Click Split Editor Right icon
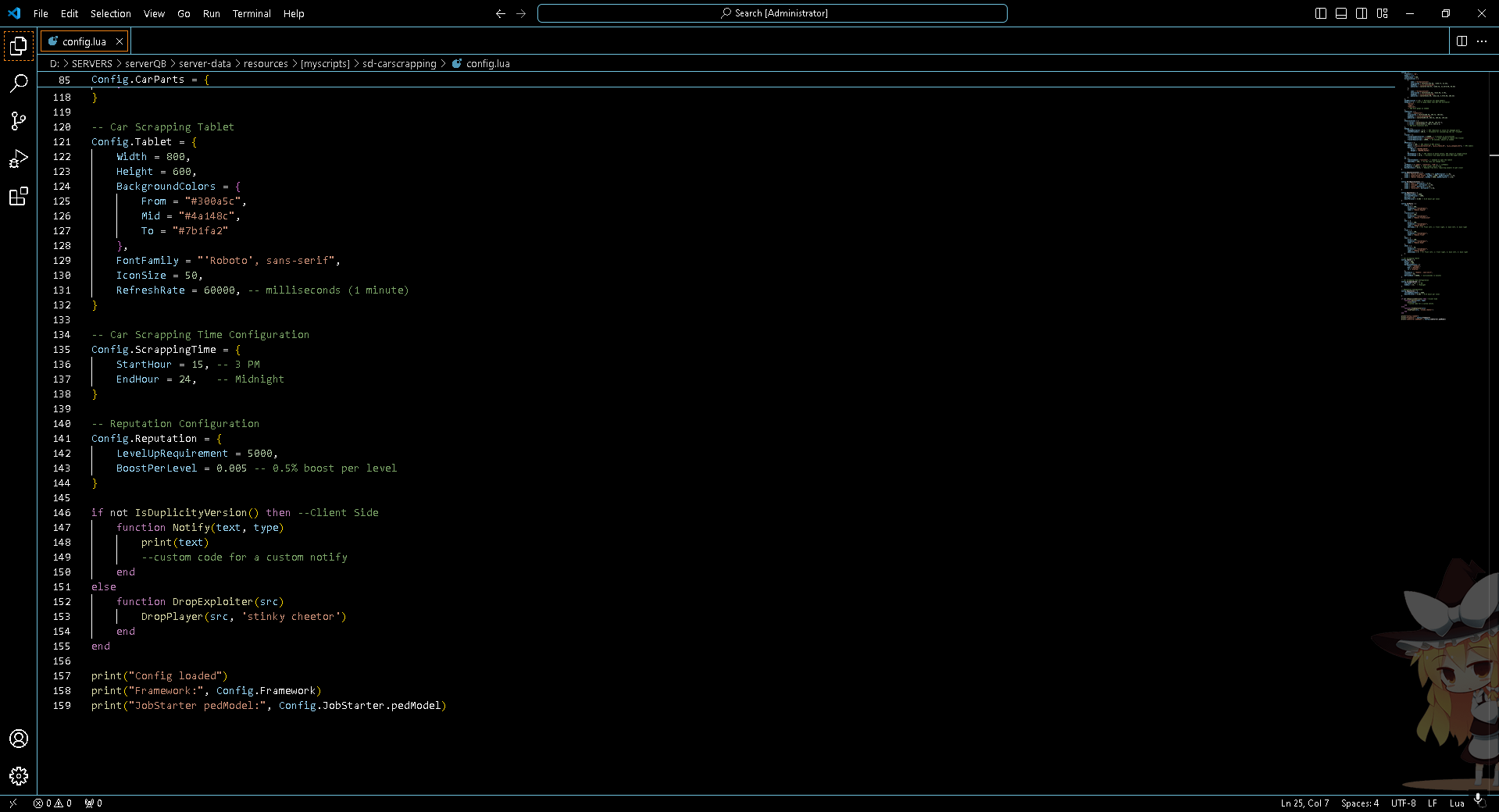Viewport: 1499px width, 812px height. point(1462,41)
